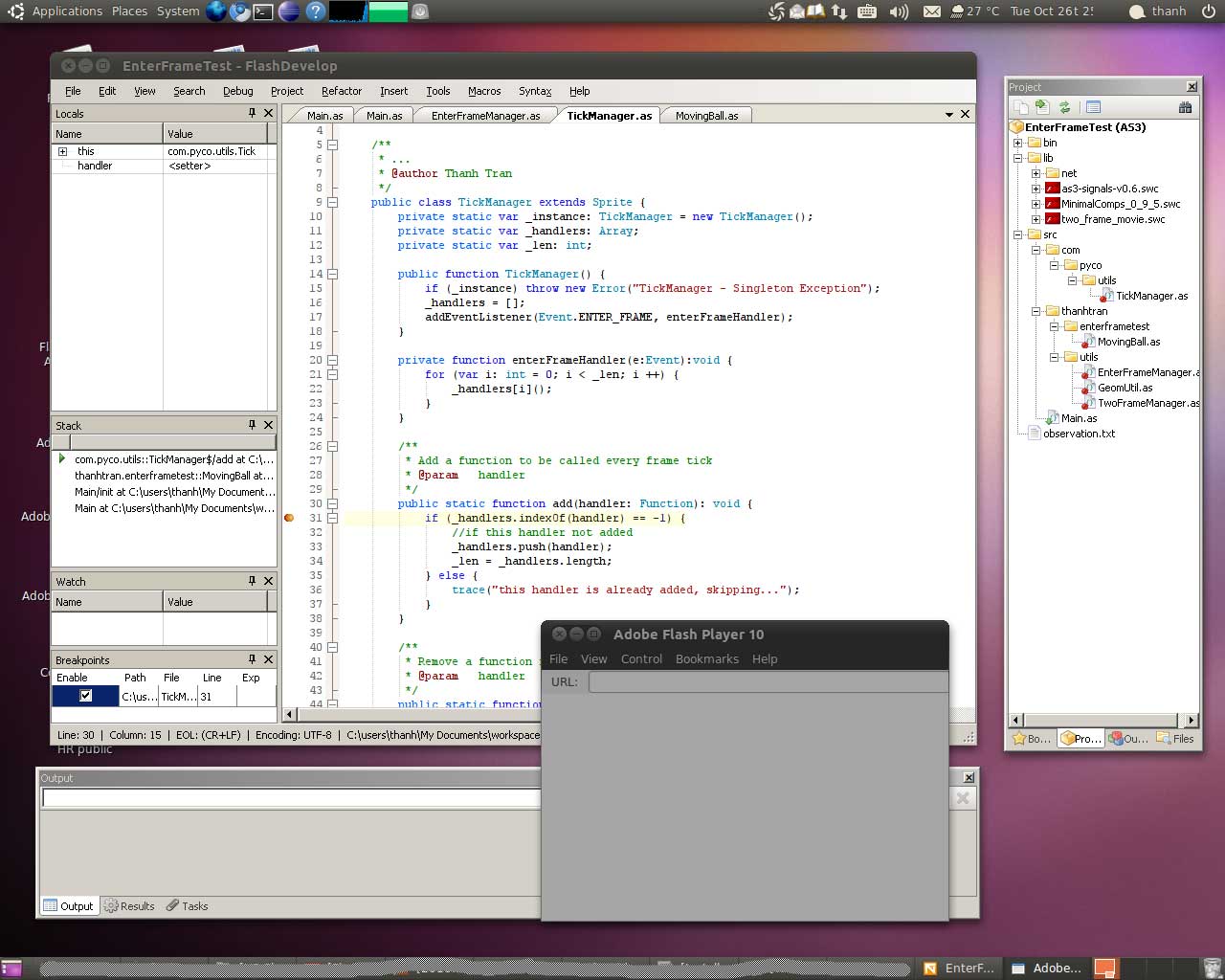Screen dimensions: 1225x980
Task: Click the project properties list icon
Action: point(1094,107)
